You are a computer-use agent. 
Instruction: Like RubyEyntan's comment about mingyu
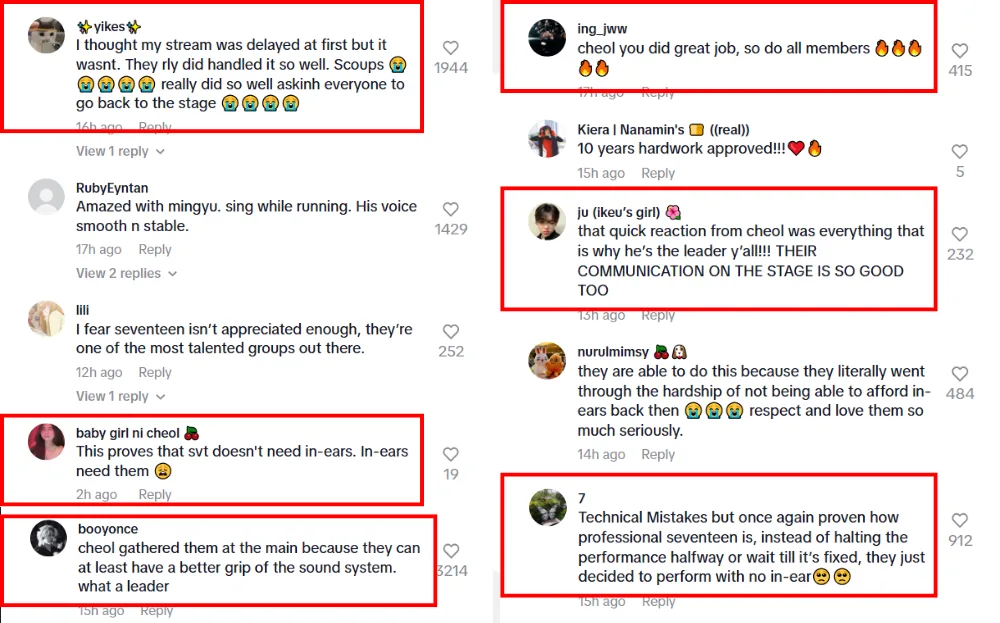[x=450, y=209]
